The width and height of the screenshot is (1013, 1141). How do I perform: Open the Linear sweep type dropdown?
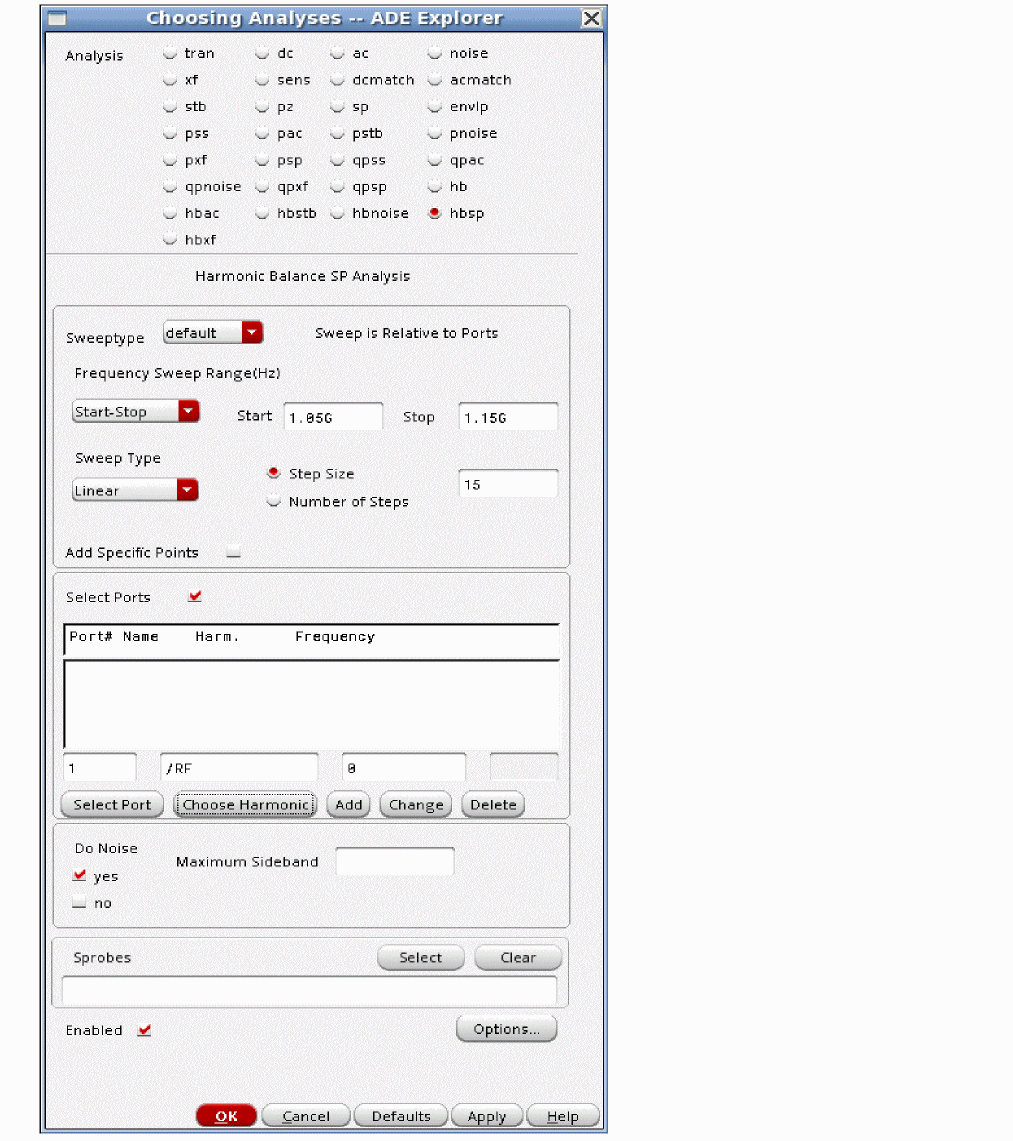[x=135, y=490]
